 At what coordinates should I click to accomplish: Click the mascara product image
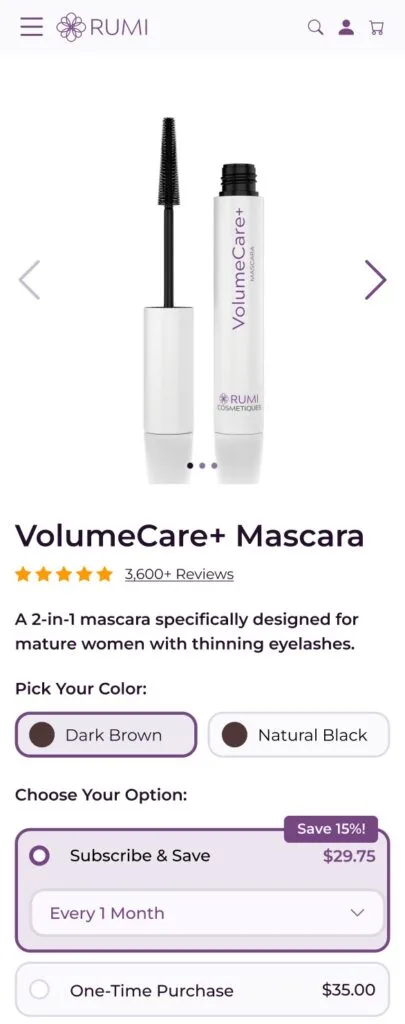[203, 294]
